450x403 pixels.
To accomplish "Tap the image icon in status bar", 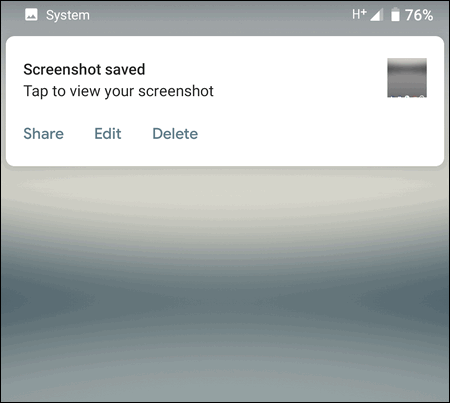I will tap(31, 15).
